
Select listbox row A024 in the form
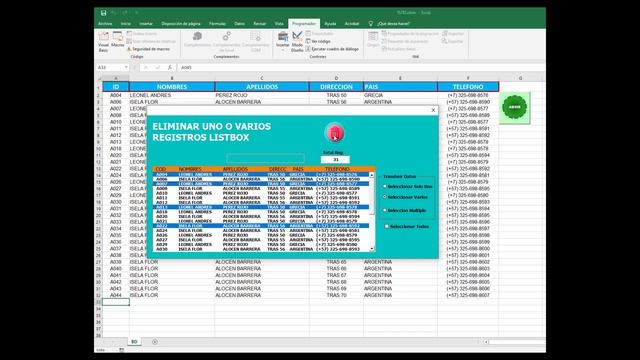click(x=261, y=231)
